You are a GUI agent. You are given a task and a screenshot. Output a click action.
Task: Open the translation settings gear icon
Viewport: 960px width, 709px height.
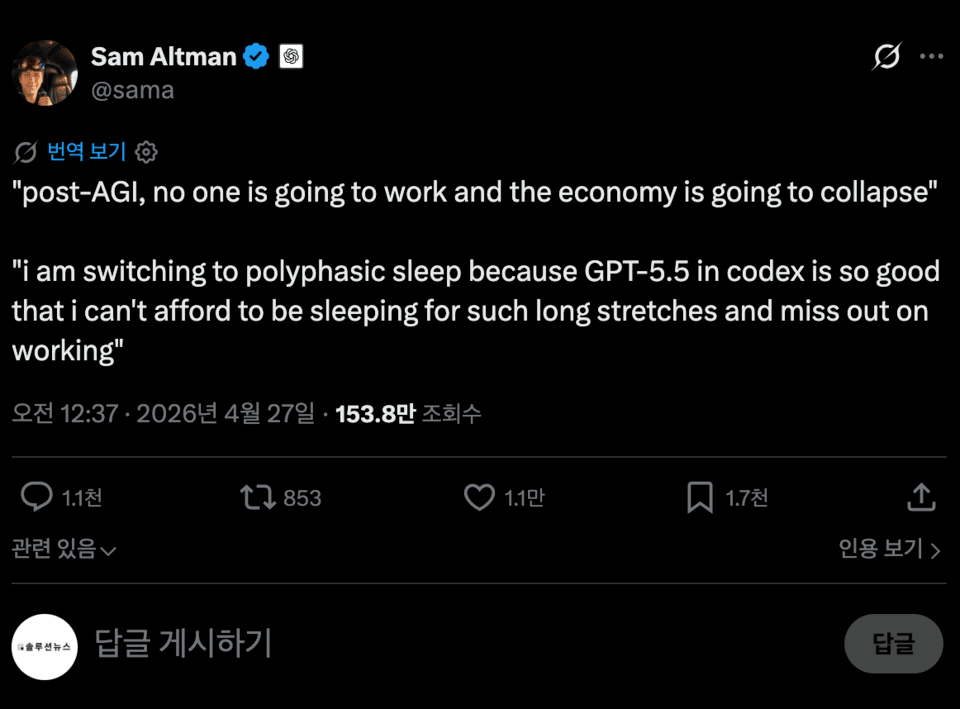146,151
